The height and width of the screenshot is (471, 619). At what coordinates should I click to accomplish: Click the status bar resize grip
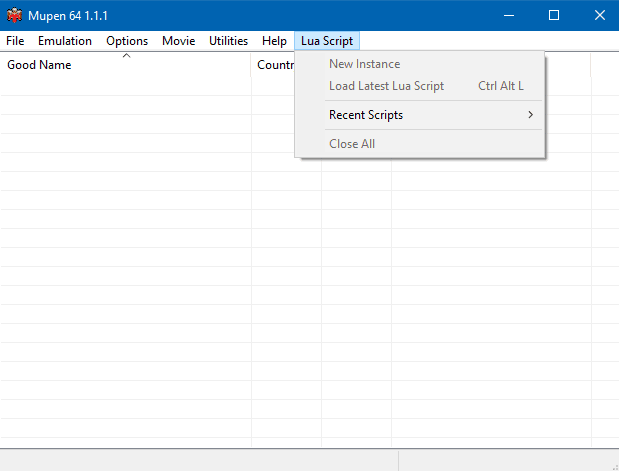[614, 466]
